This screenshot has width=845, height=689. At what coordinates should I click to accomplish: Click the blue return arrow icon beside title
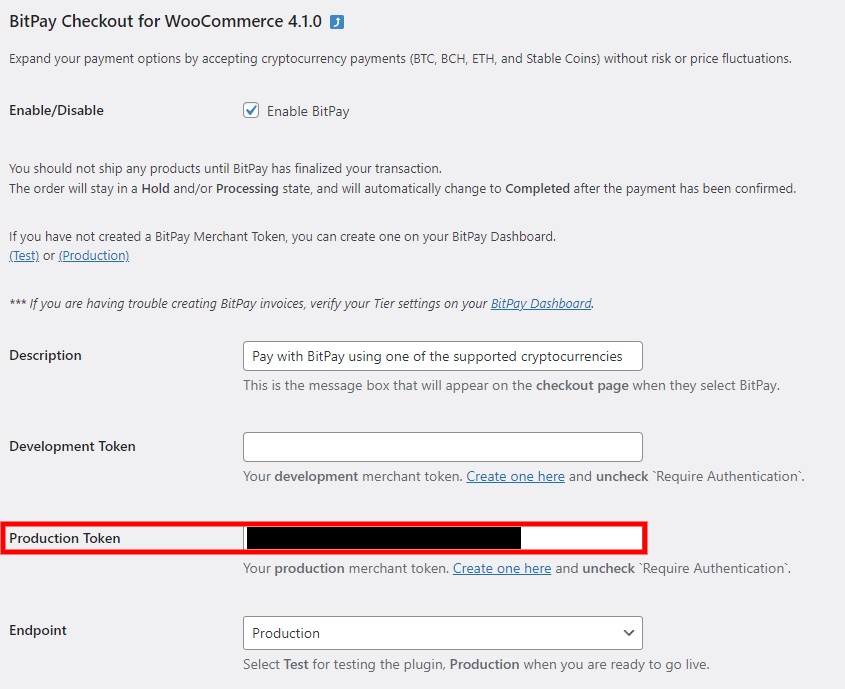point(337,22)
